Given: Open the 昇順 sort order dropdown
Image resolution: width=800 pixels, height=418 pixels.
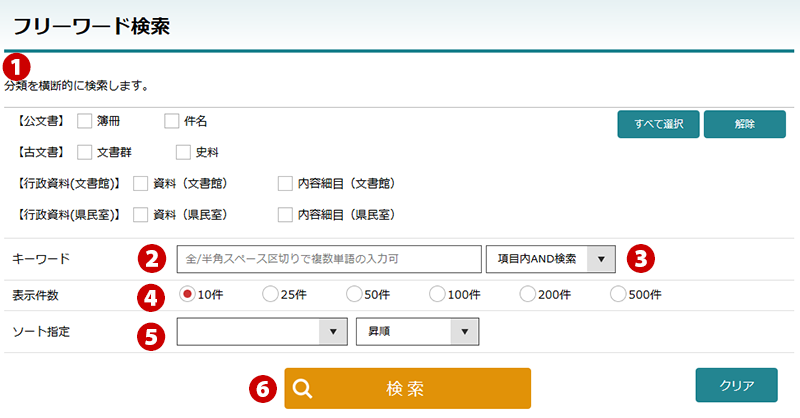Looking at the screenshot, I should [417, 331].
